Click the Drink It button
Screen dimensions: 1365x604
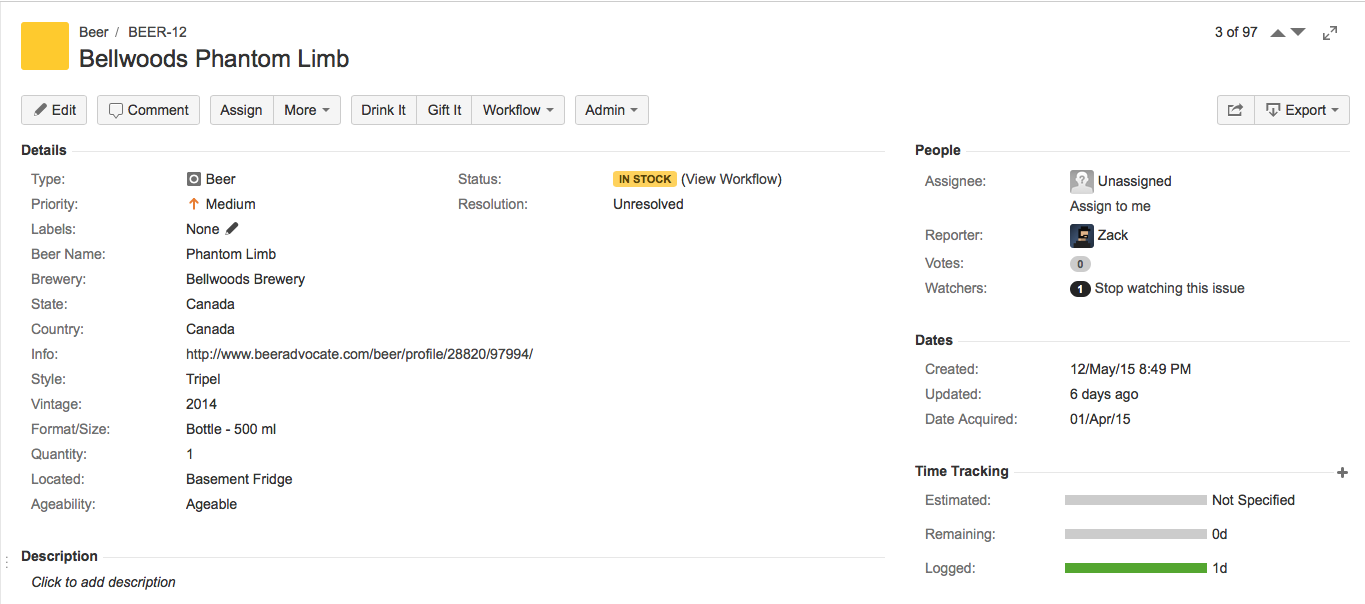click(383, 110)
